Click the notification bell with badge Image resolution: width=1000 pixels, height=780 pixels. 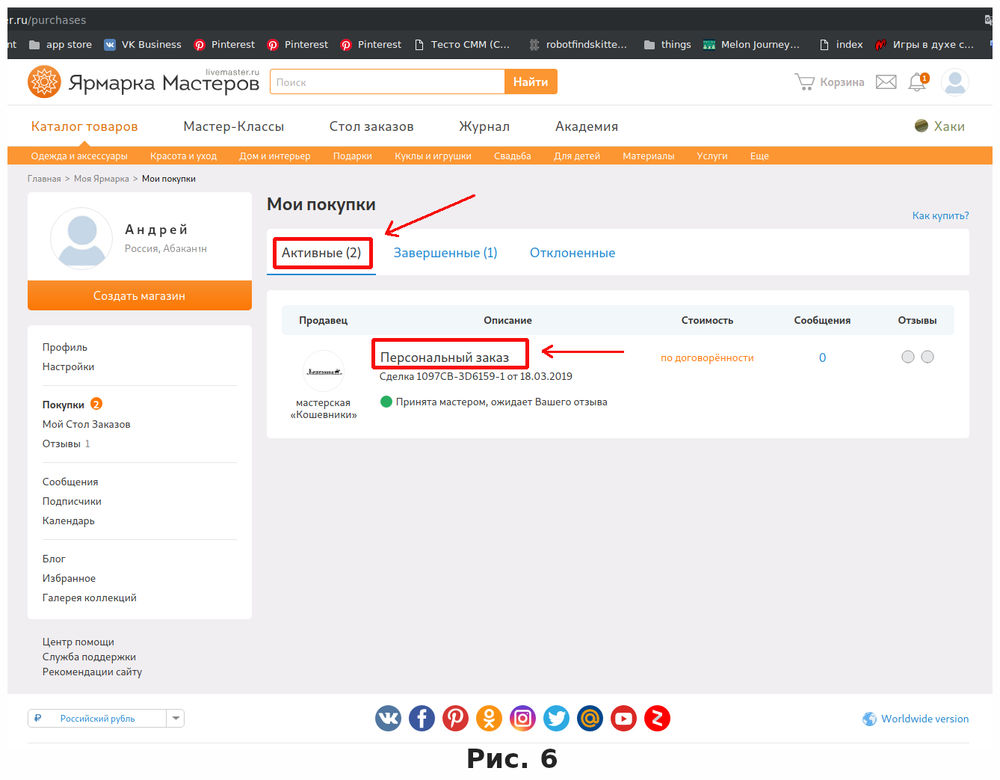point(917,82)
